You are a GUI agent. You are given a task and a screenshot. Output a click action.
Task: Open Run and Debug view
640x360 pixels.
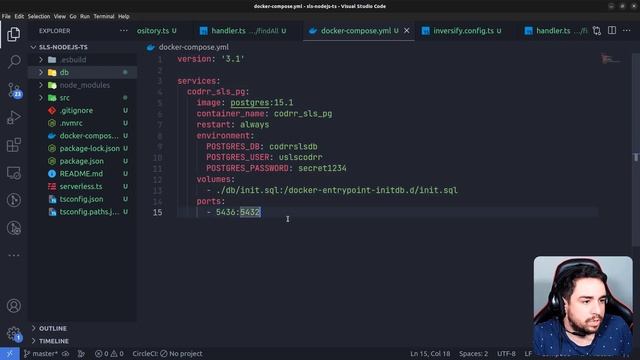[x=13, y=118]
